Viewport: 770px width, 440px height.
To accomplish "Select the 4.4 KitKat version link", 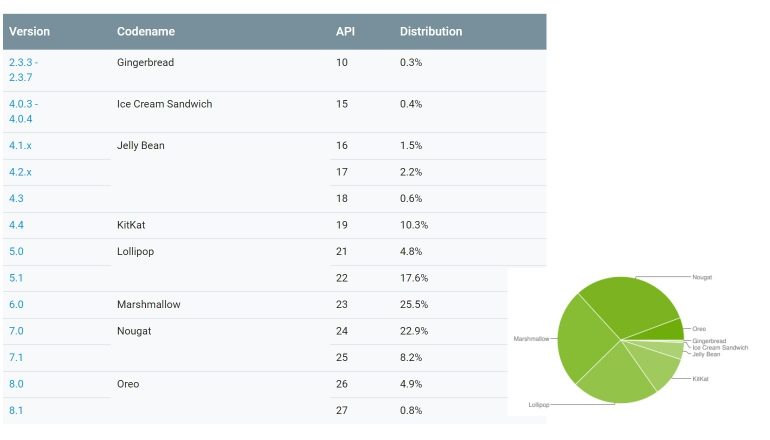I will [x=16, y=225].
